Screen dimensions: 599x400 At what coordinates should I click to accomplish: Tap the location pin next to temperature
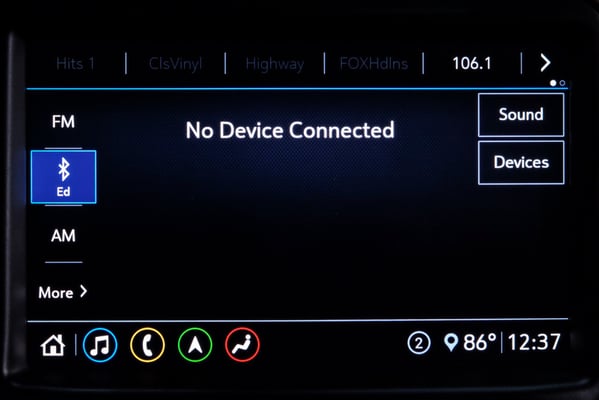[x=451, y=342]
